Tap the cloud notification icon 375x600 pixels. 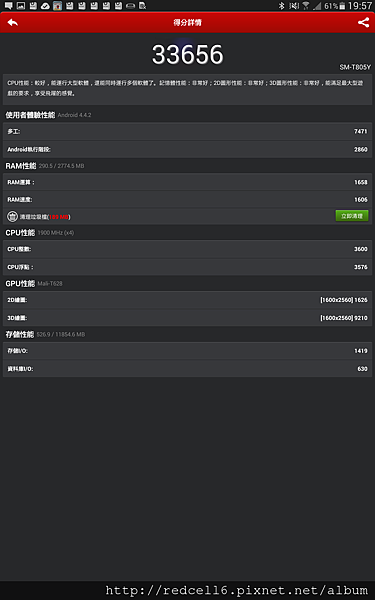pyautogui.click(x=45, y=5)
